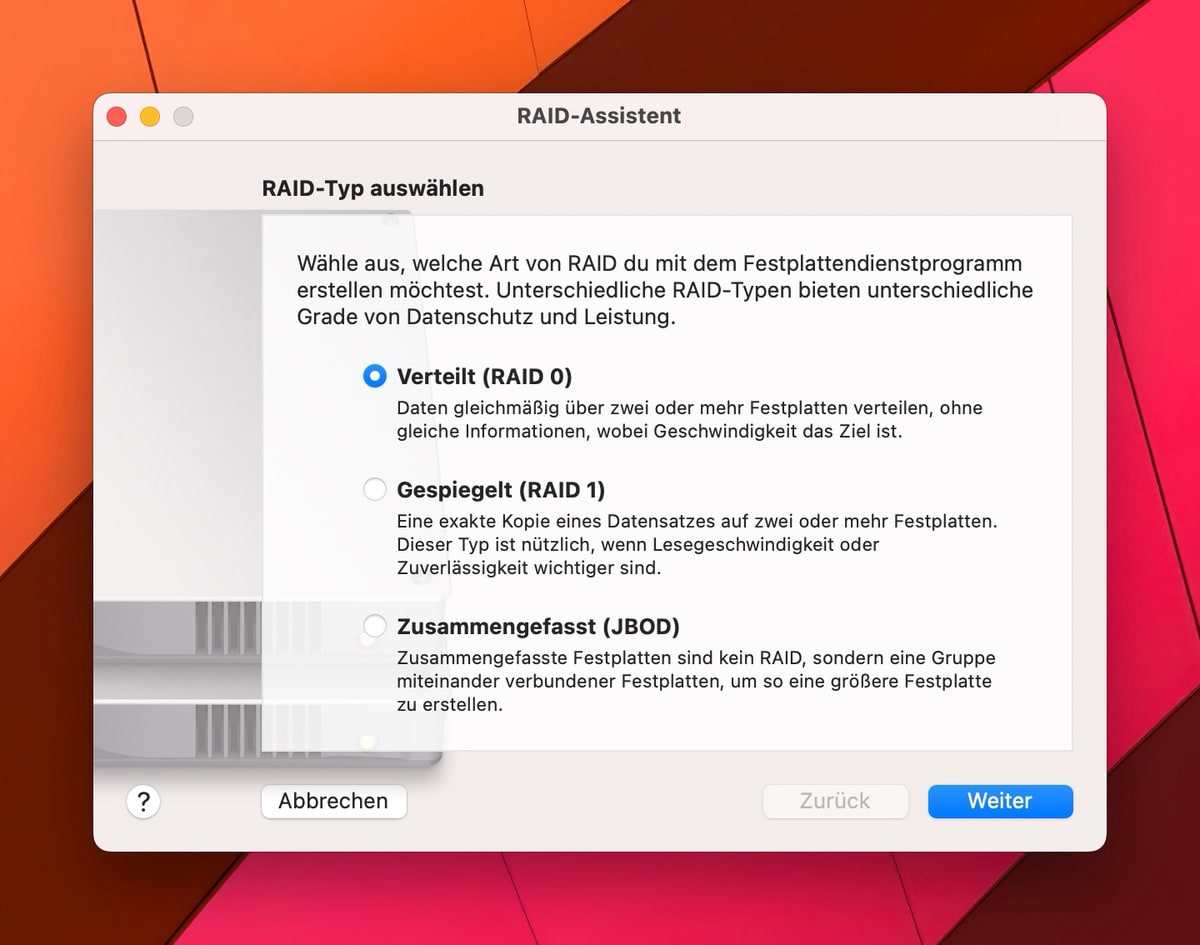The height and width of the screenshot is (945, 1200).
Task: Click the Zusammengefasst (JBOD) bold label text
Action: pos(538,627)
